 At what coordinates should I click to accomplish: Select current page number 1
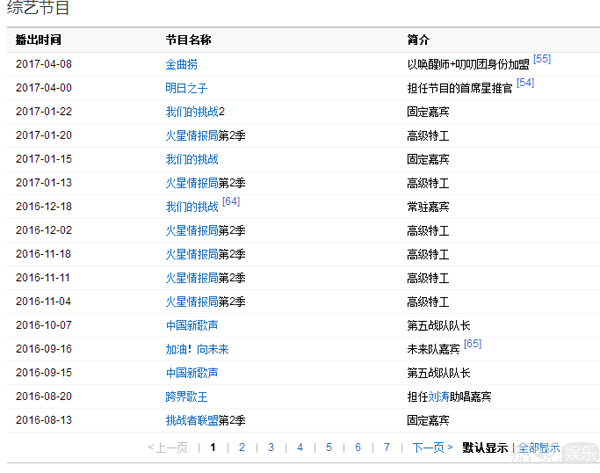coord(213,447)
